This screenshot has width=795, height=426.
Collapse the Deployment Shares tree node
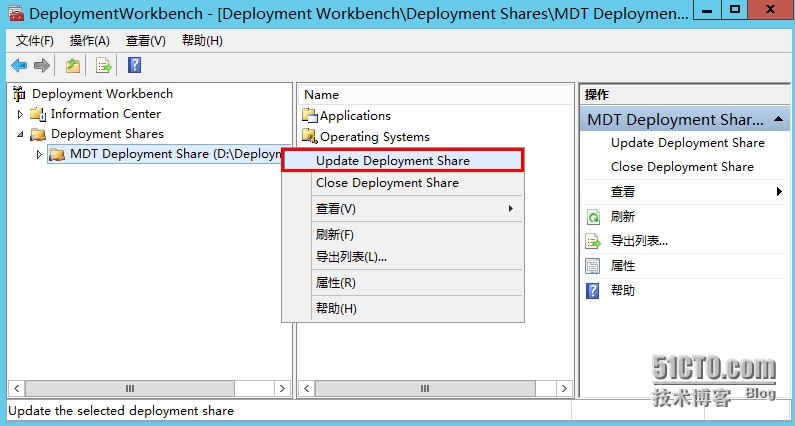(20, 134)
